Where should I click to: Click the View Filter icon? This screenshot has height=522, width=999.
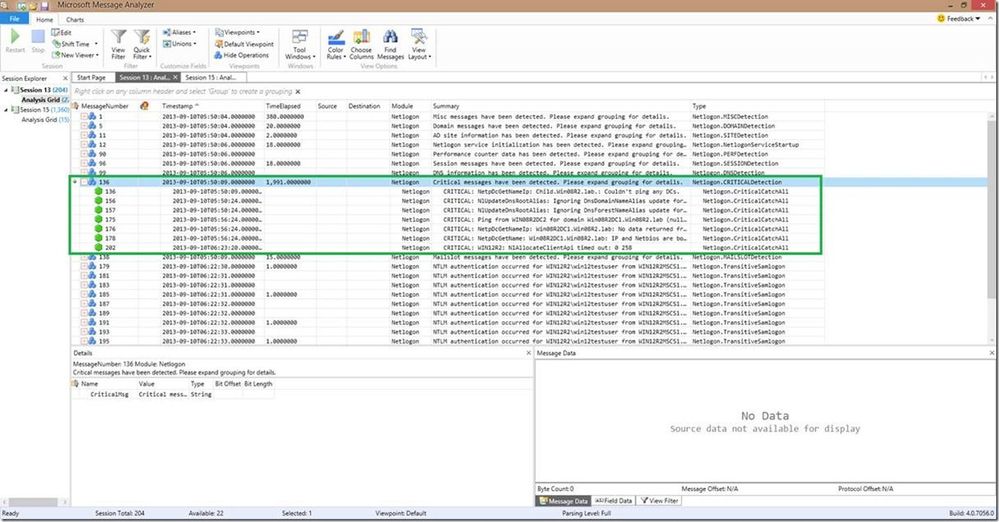(119, 45)
